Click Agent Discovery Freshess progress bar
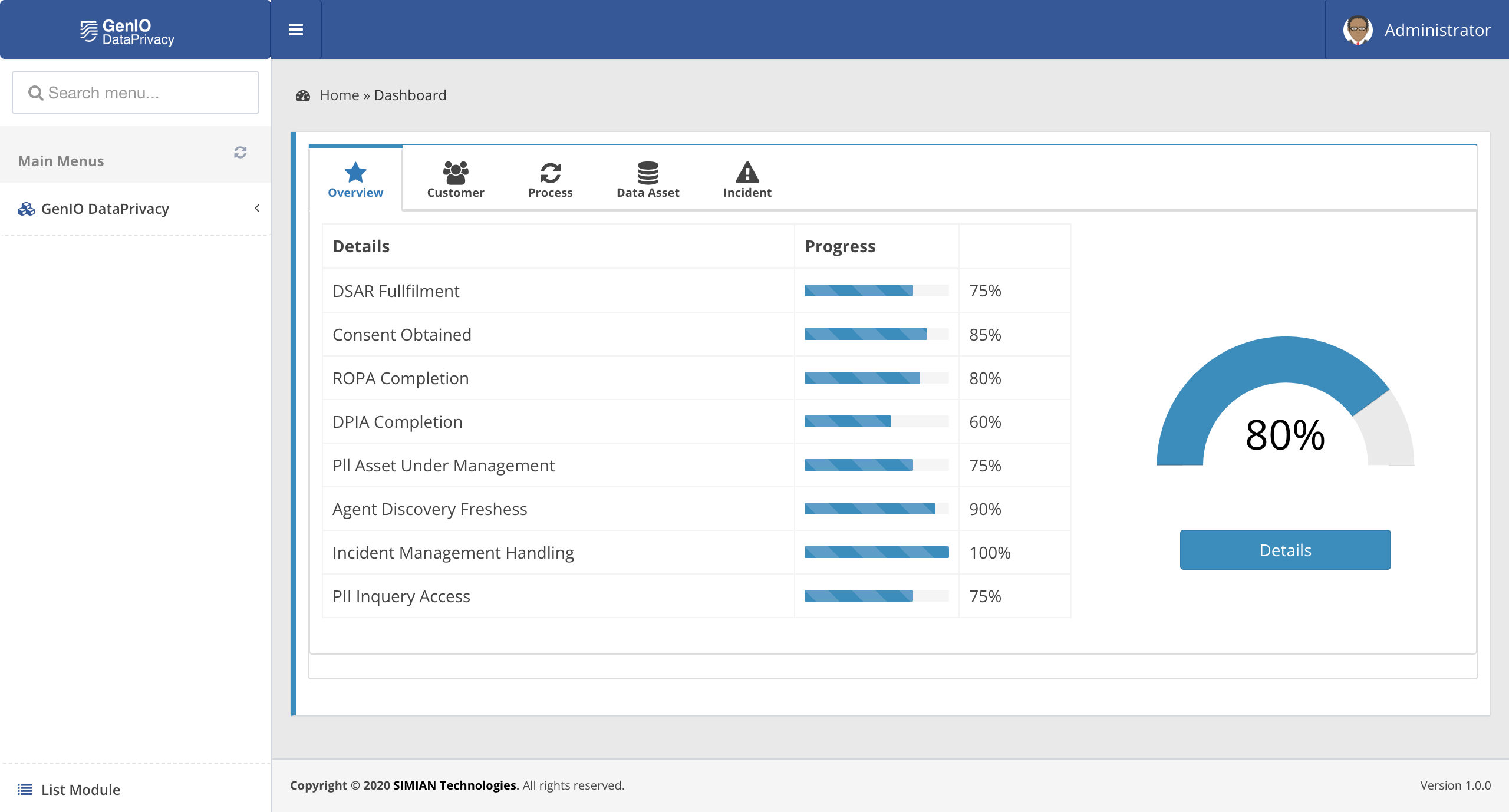The height and width of the screenshot is (812, 1509). coord(877,509)
